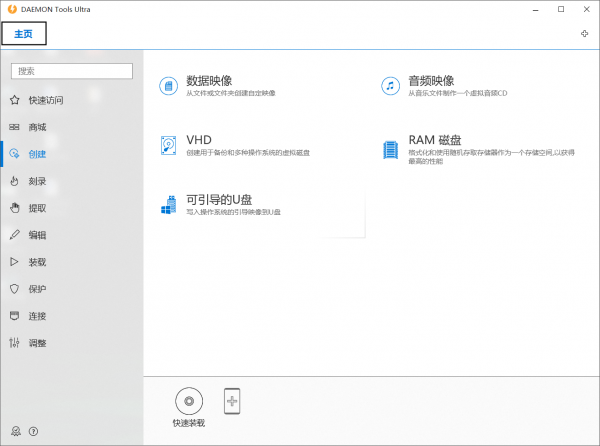The width and height of the screenshot is (600, 446).
Task: Open the 主页 tab
Action: [24, 34]
